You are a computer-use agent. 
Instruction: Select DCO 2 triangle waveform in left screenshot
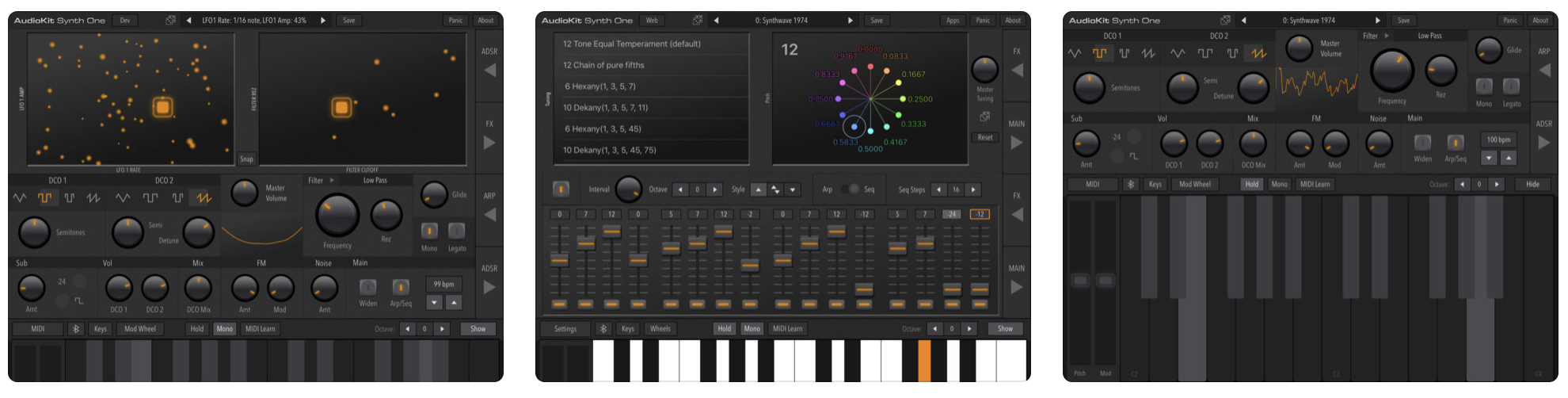pyautogui.click(x=123, y=197)
